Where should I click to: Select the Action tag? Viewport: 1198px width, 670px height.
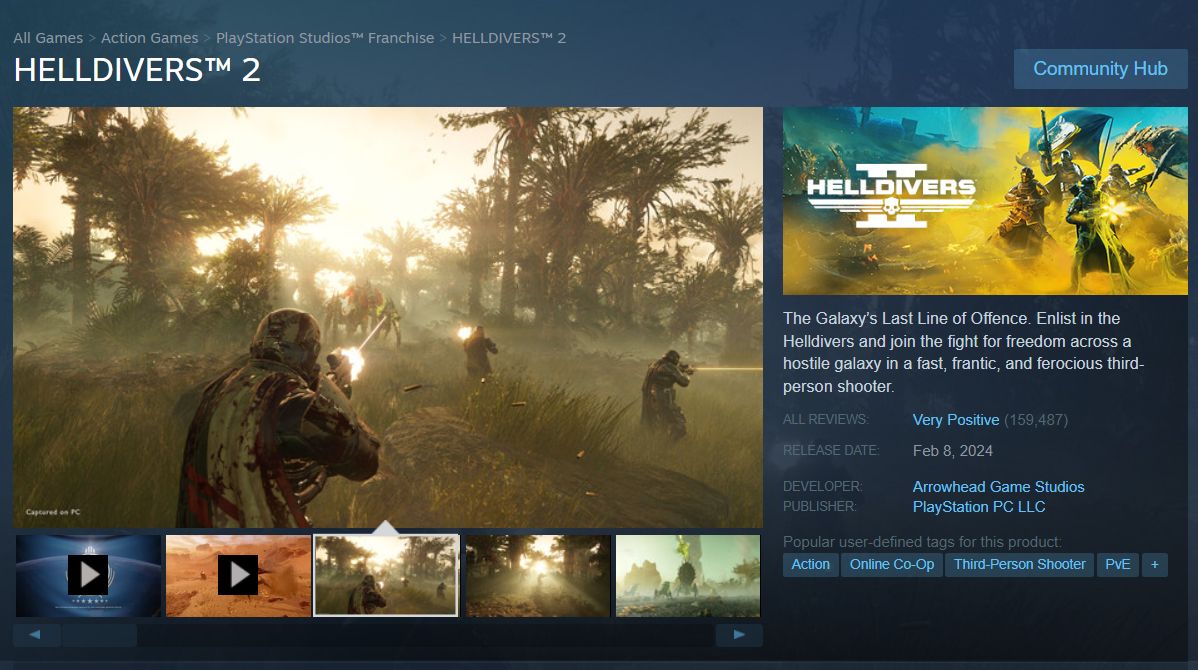(x=810, y=564)
